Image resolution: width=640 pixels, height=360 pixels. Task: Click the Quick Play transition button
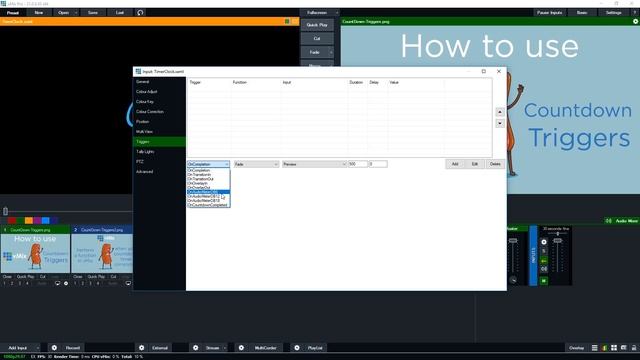[x=317, y=25]
